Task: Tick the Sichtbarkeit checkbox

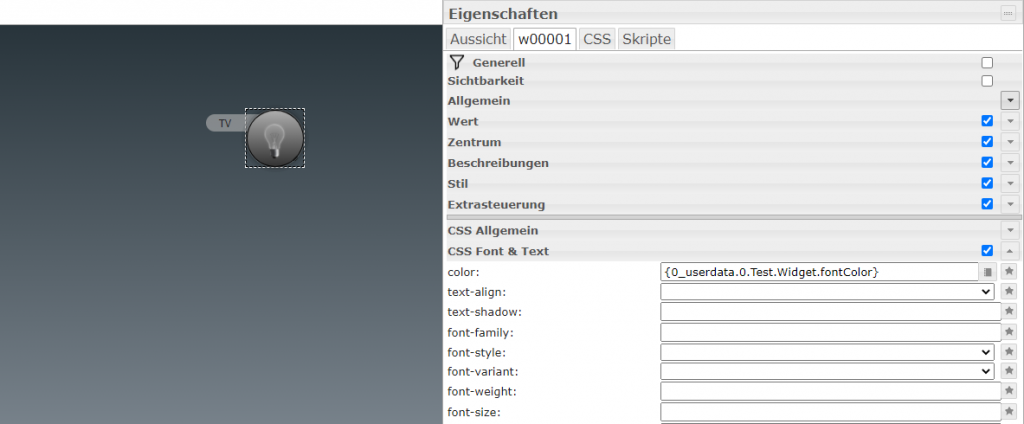Action: click(x=987, y=80)
